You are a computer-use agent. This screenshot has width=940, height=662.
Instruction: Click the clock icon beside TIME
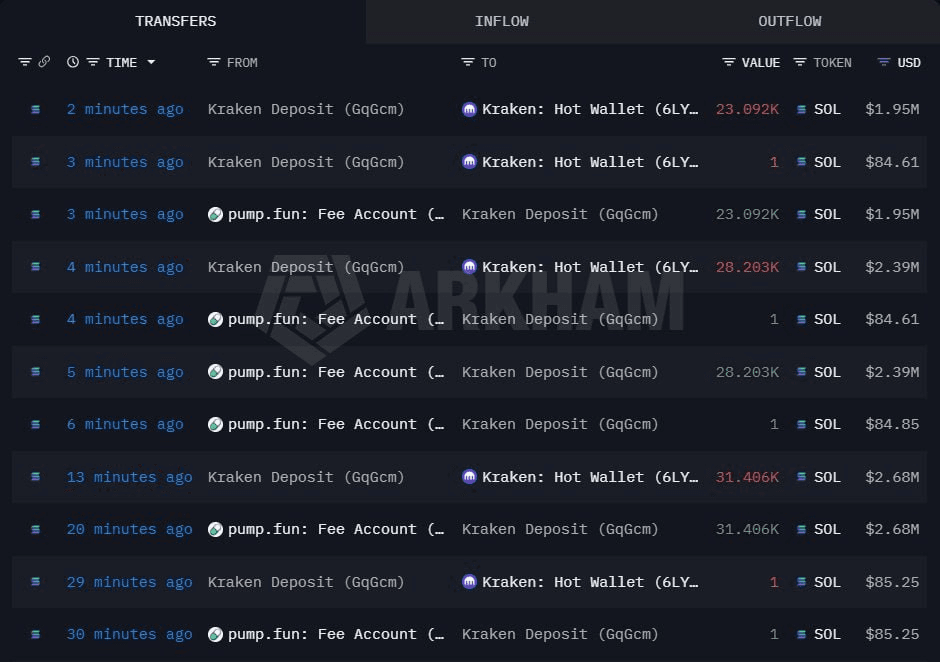tap(73, 62)
